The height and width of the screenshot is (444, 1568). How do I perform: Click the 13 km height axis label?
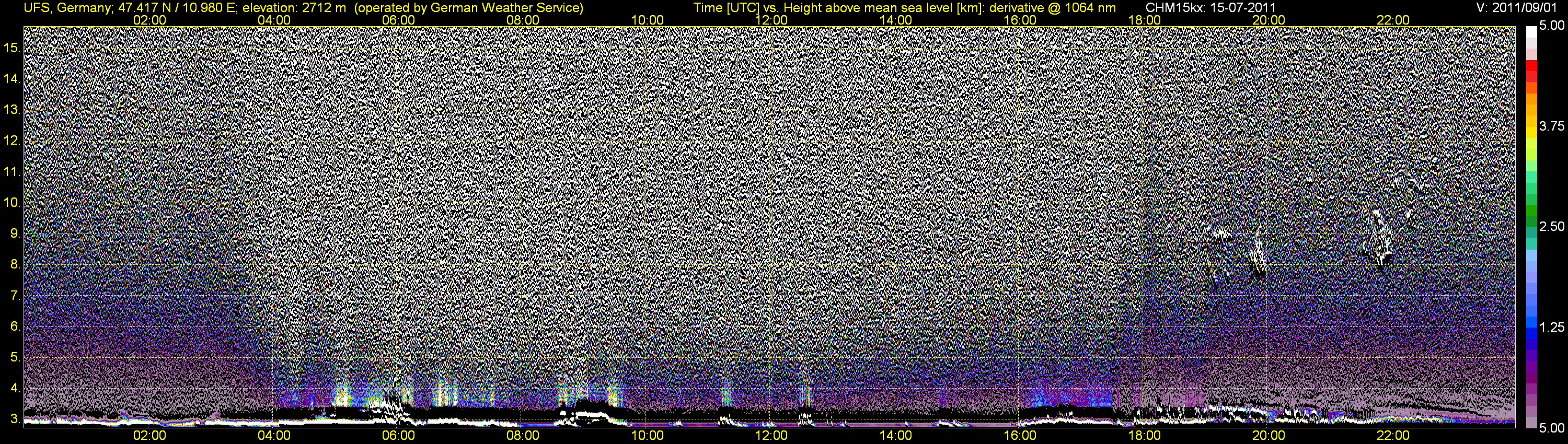(x=12, y=110)
